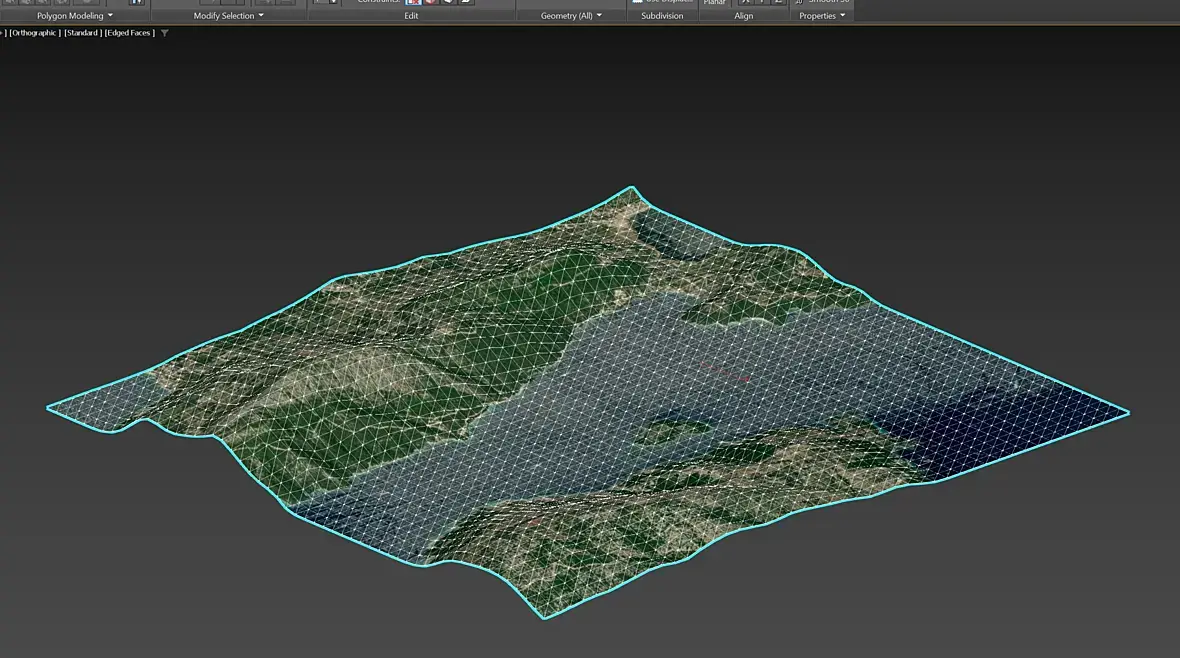Open the Properties panel dropdown
This screenshot has height=658, width=1180.
tap(822, 16)
